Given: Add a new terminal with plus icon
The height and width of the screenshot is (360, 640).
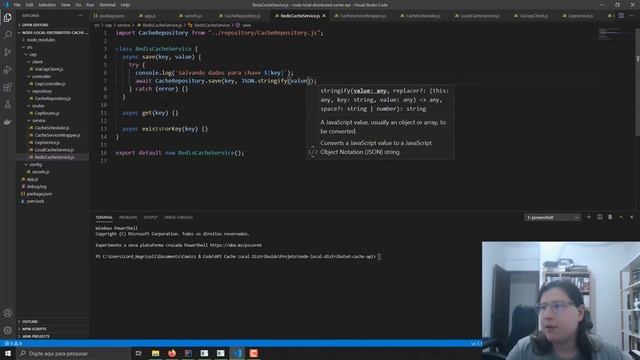Looking at the screenshot, I should [x=589, y=217].
